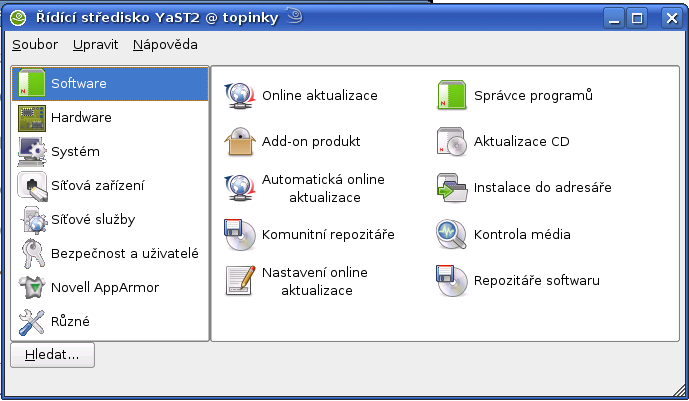Open Online aktualizace globe icon
Viewport: 689px width, 401px height.
coord(240,95)
